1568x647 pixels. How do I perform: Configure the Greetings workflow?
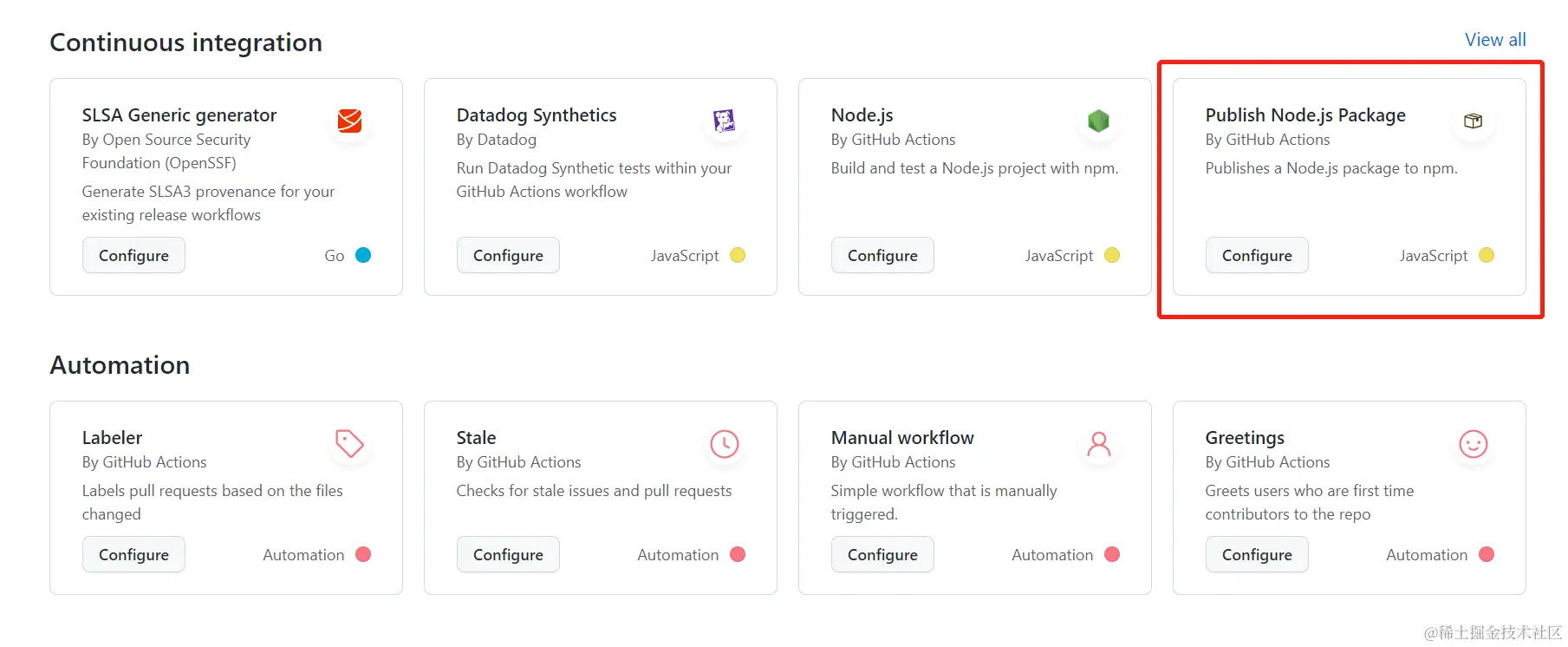point(1257,555)
